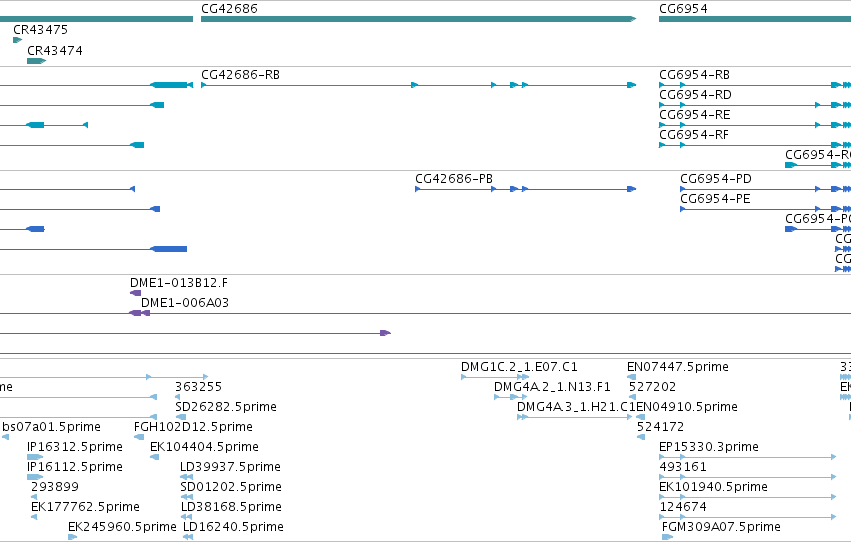851x542 pixels.
Task: Click EST 124674 label
Action: pos(683,507)
